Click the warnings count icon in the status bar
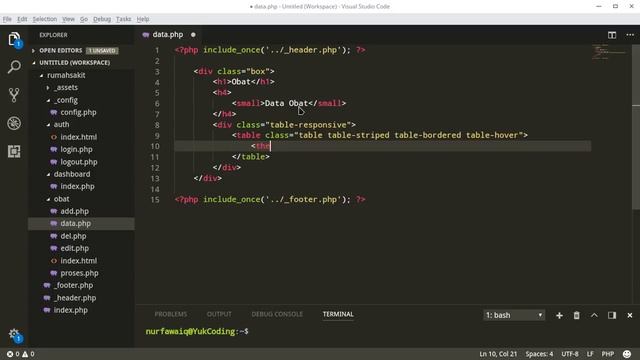The height and width of the screenshot is (360, 640). tap(25, 354)
